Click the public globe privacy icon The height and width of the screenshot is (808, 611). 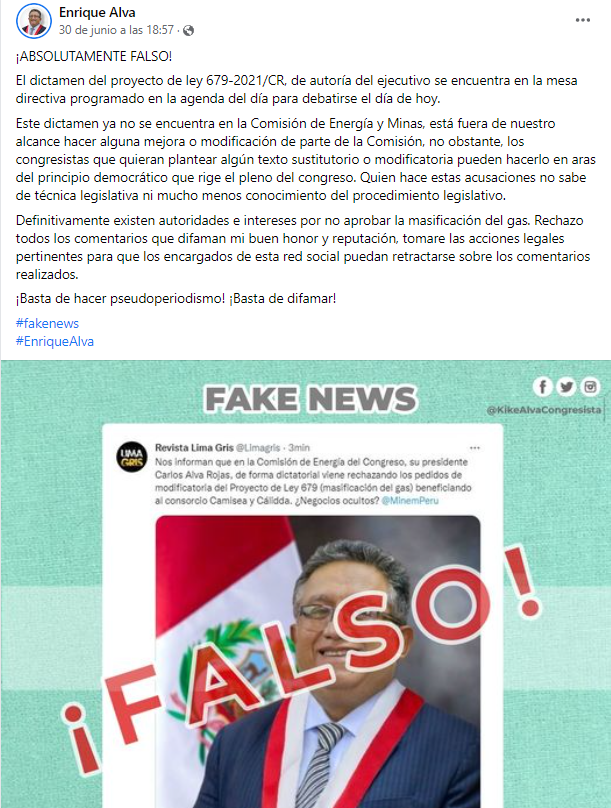point(189,30)
